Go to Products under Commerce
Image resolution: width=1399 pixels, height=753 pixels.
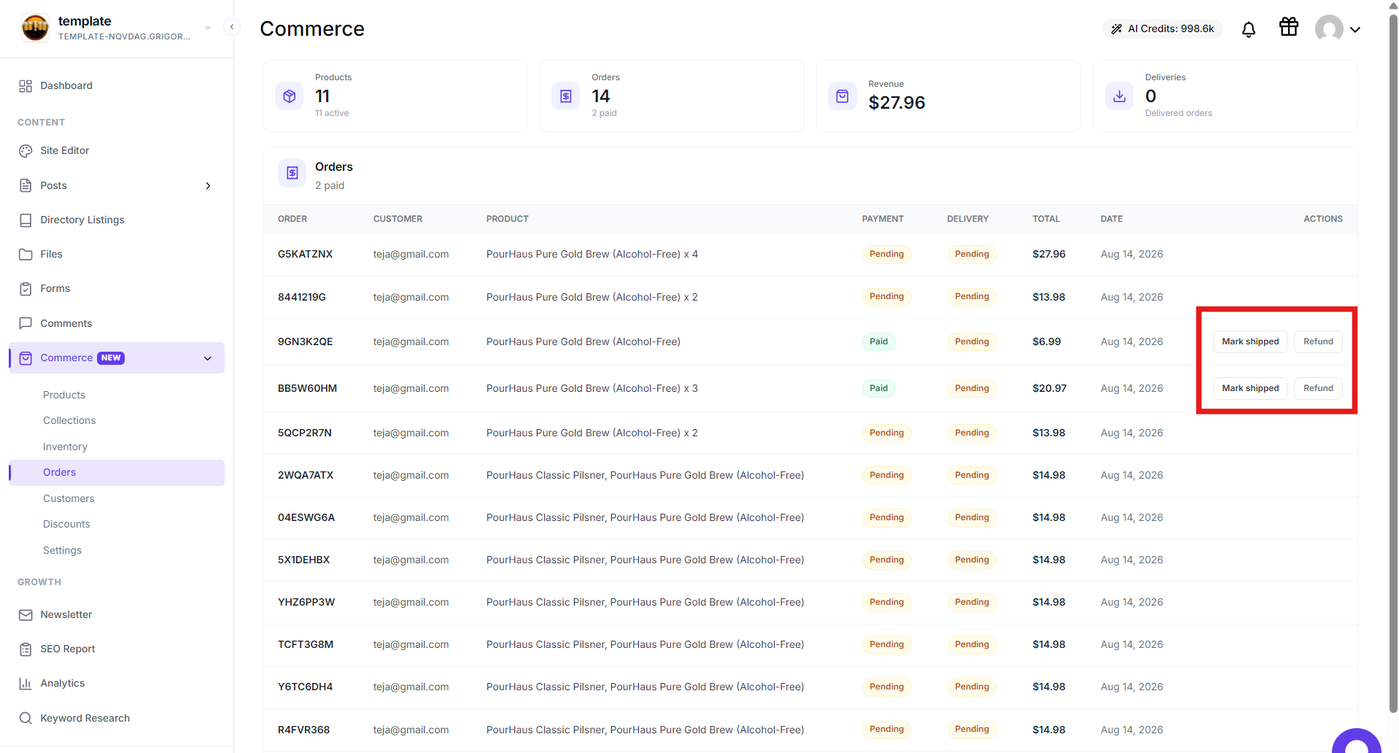[x=64, y=395]
